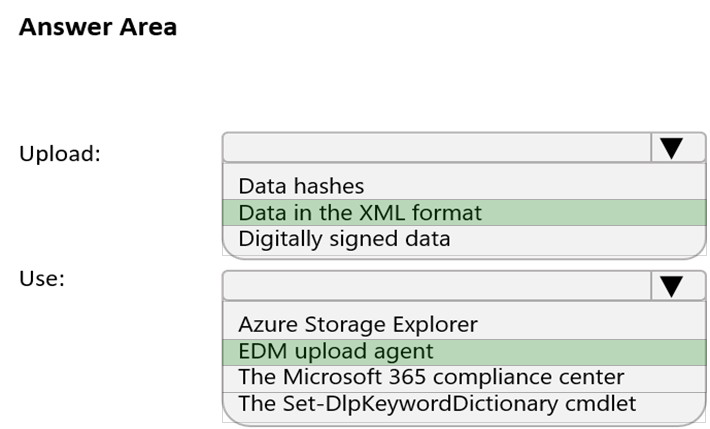
Task: Click blank space above Data hashes
Action: [464, 169]
